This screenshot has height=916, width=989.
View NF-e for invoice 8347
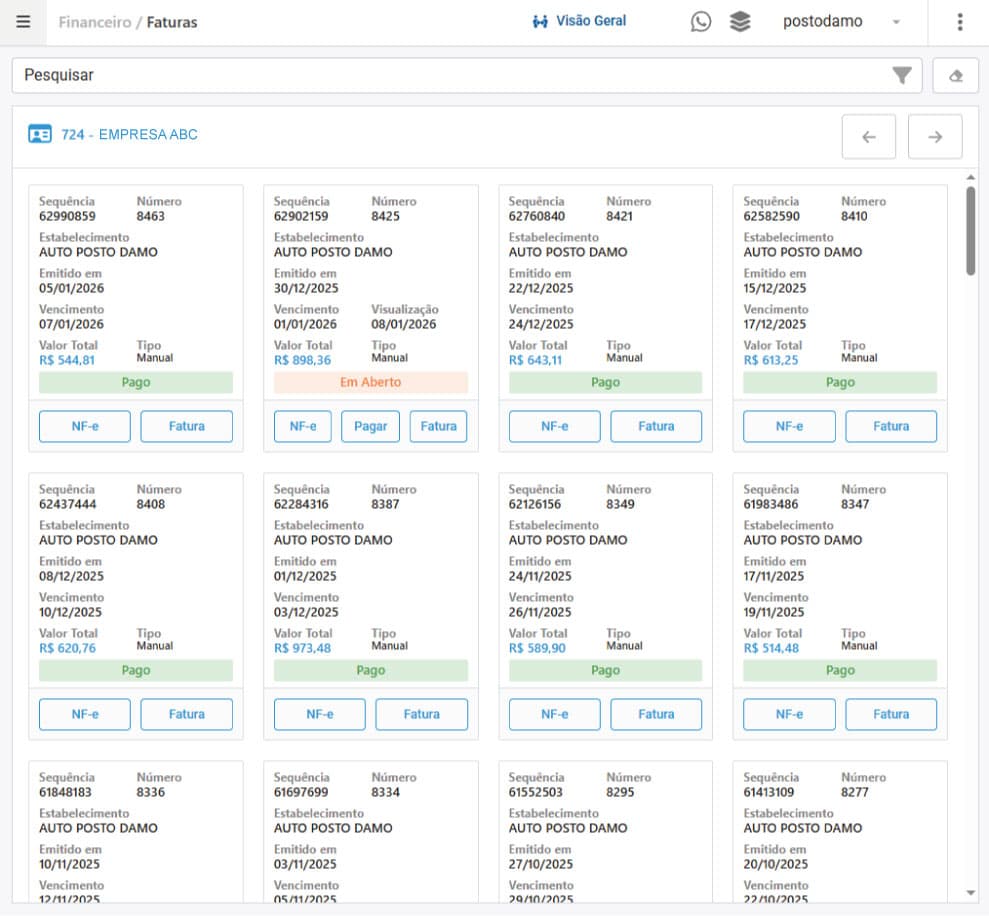pos(789,714)
